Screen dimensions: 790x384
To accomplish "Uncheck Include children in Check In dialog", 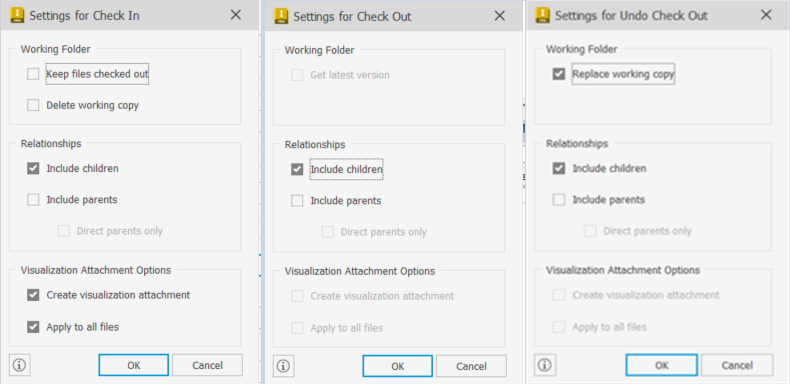I will [33, 168].
